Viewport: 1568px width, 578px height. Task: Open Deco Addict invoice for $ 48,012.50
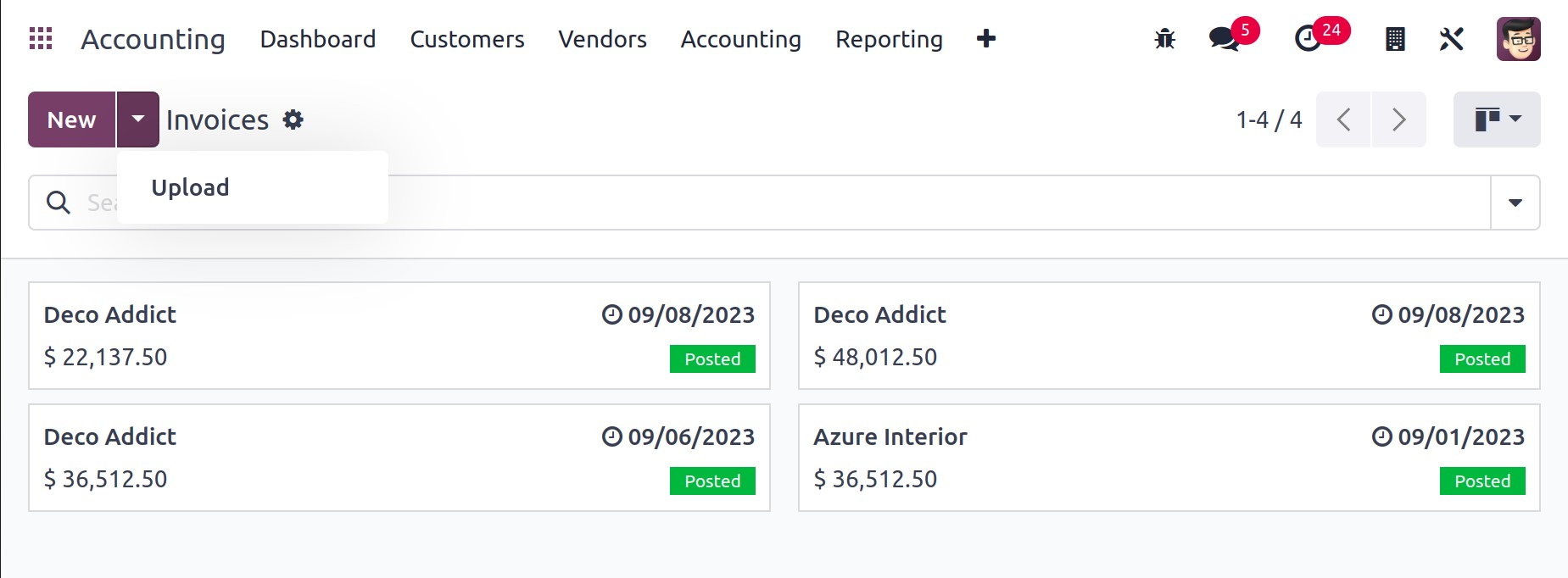[1169, 336]
